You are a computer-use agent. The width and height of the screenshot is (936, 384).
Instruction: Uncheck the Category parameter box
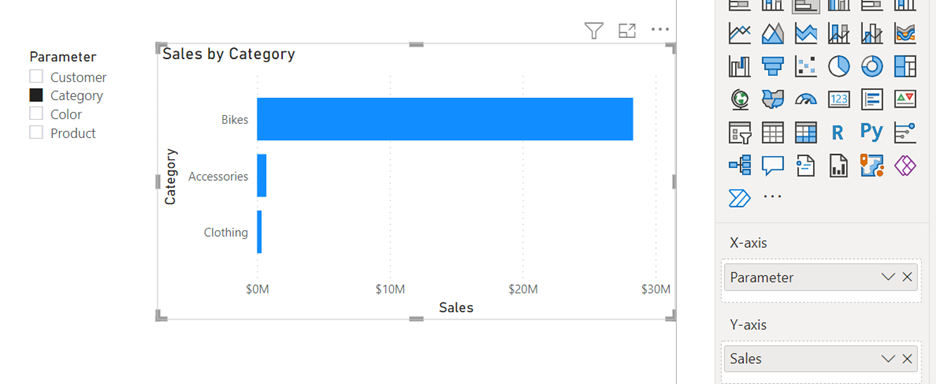(x=36, y=94)
